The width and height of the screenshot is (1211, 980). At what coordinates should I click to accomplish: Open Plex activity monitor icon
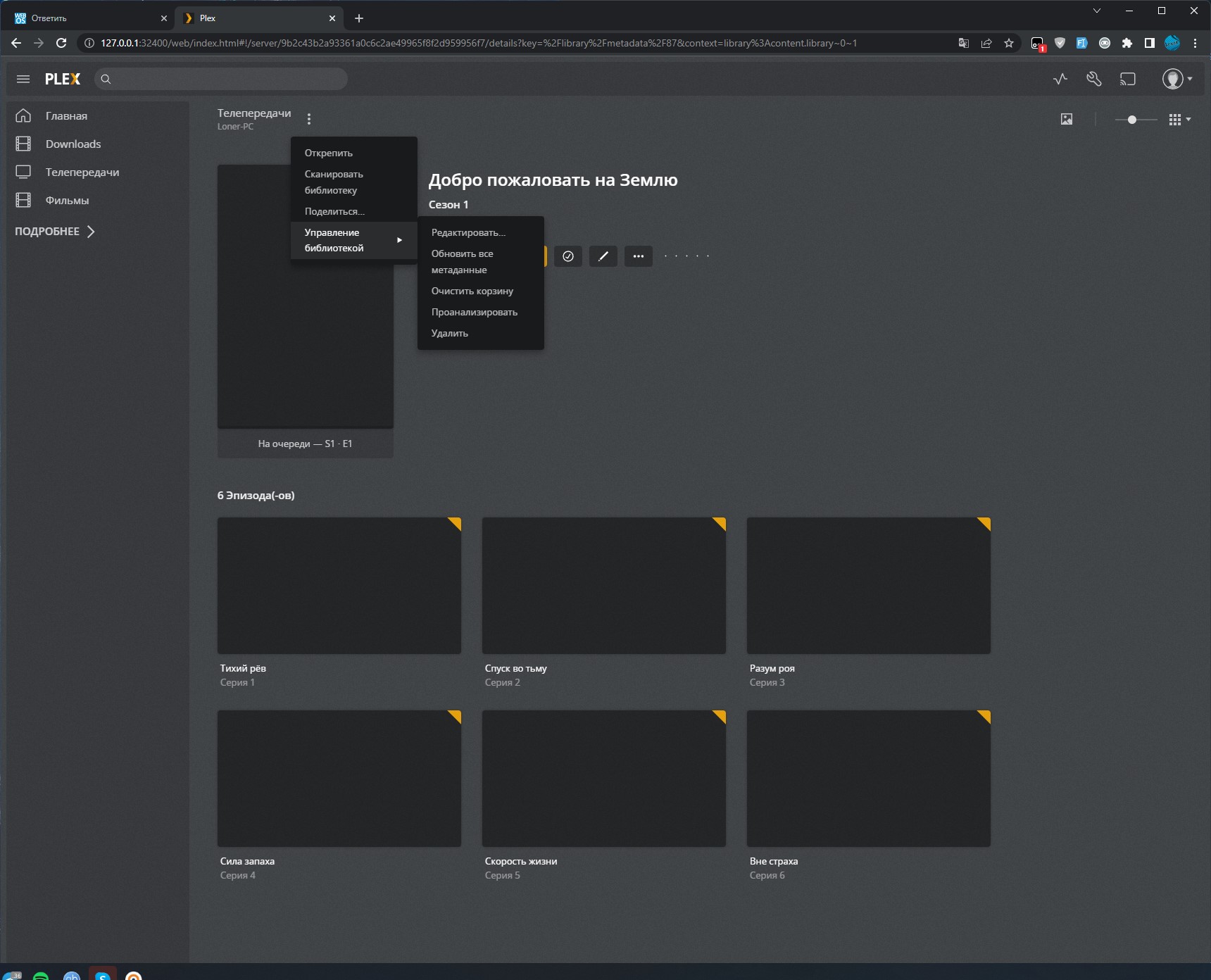pos(1060,79)
